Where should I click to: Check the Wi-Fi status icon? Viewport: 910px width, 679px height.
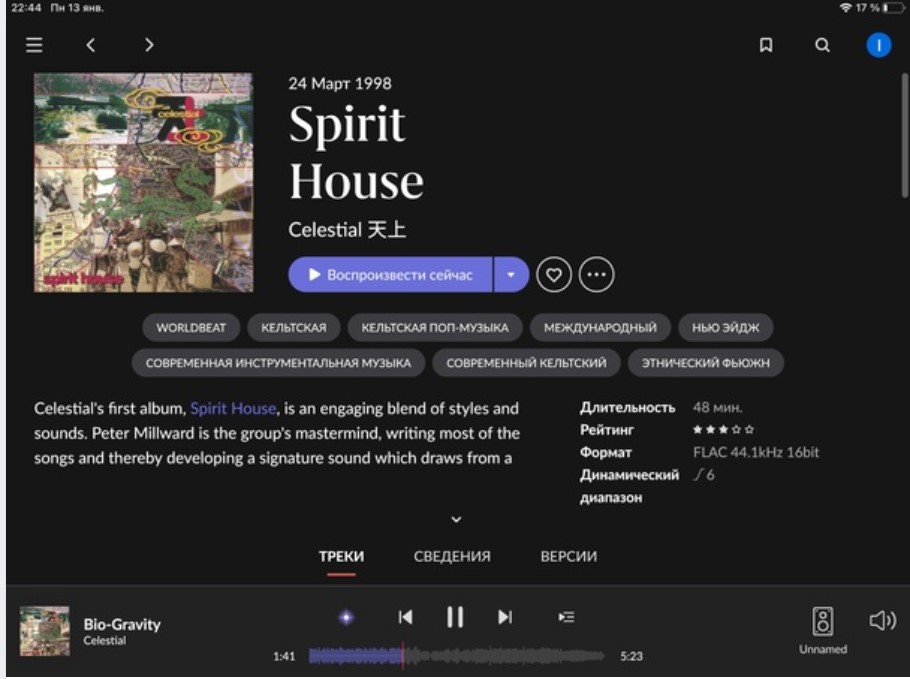[846, 8]
